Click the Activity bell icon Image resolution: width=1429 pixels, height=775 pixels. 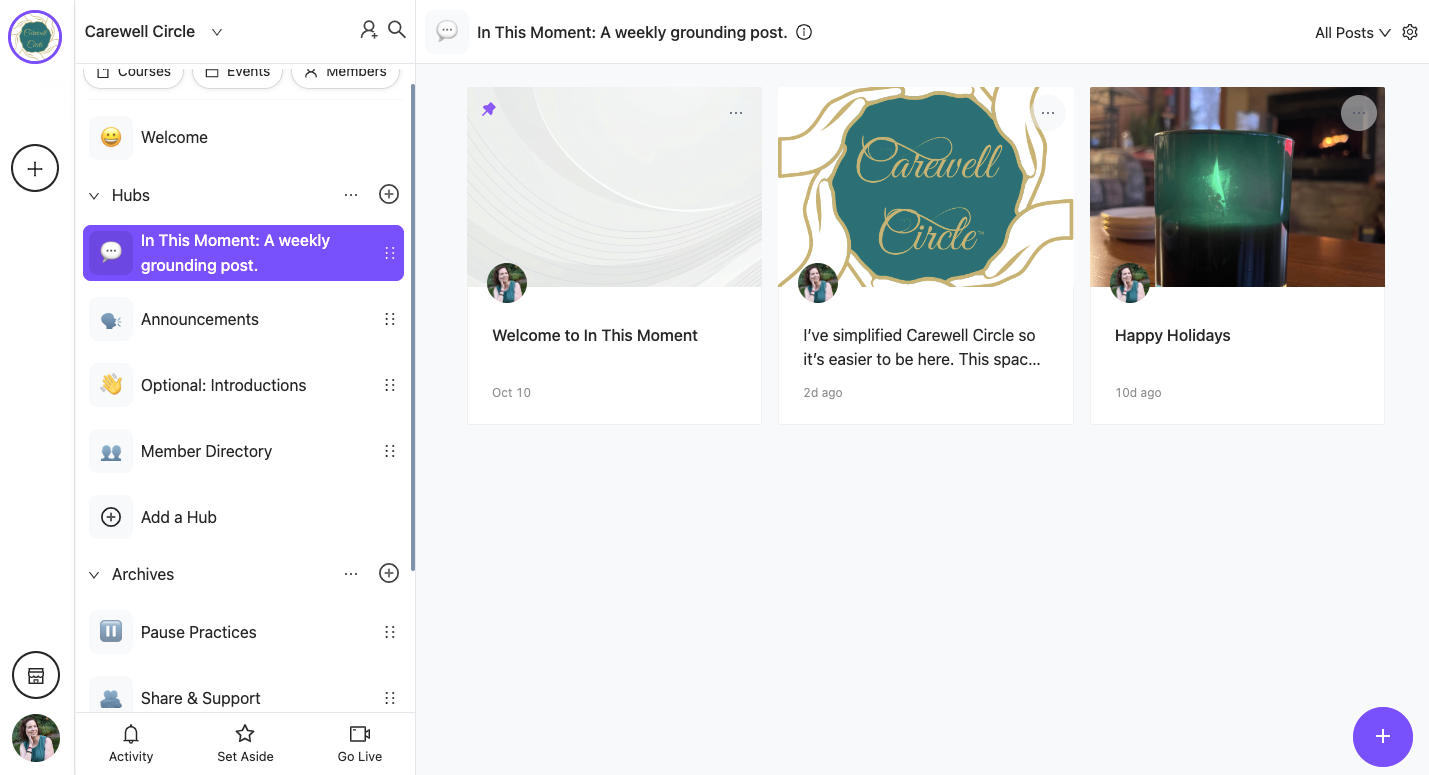coord(131,734)
